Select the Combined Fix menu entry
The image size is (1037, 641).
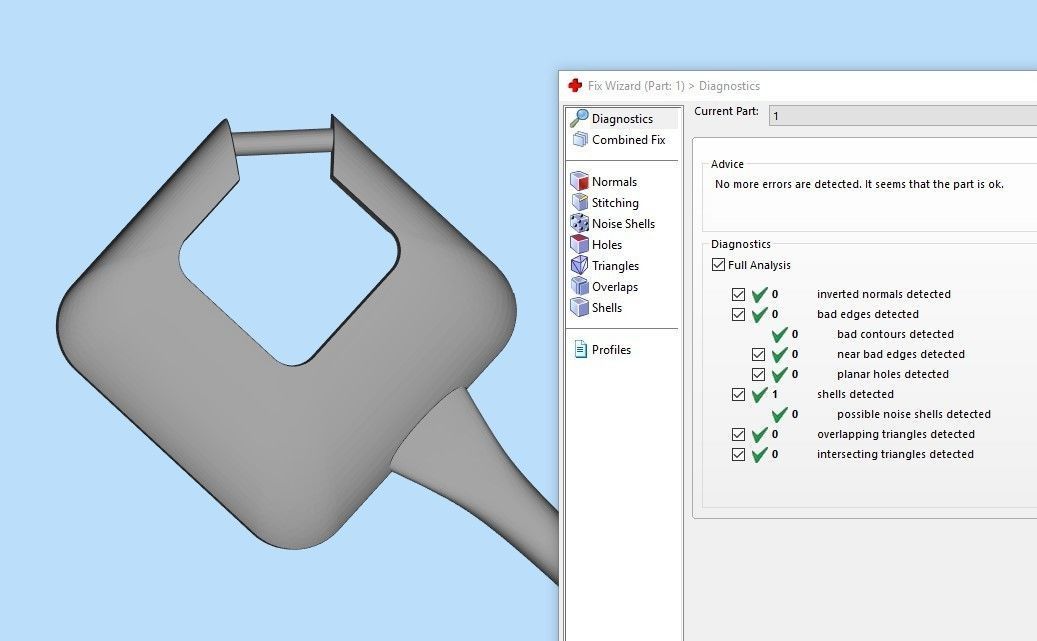[628, 140]
